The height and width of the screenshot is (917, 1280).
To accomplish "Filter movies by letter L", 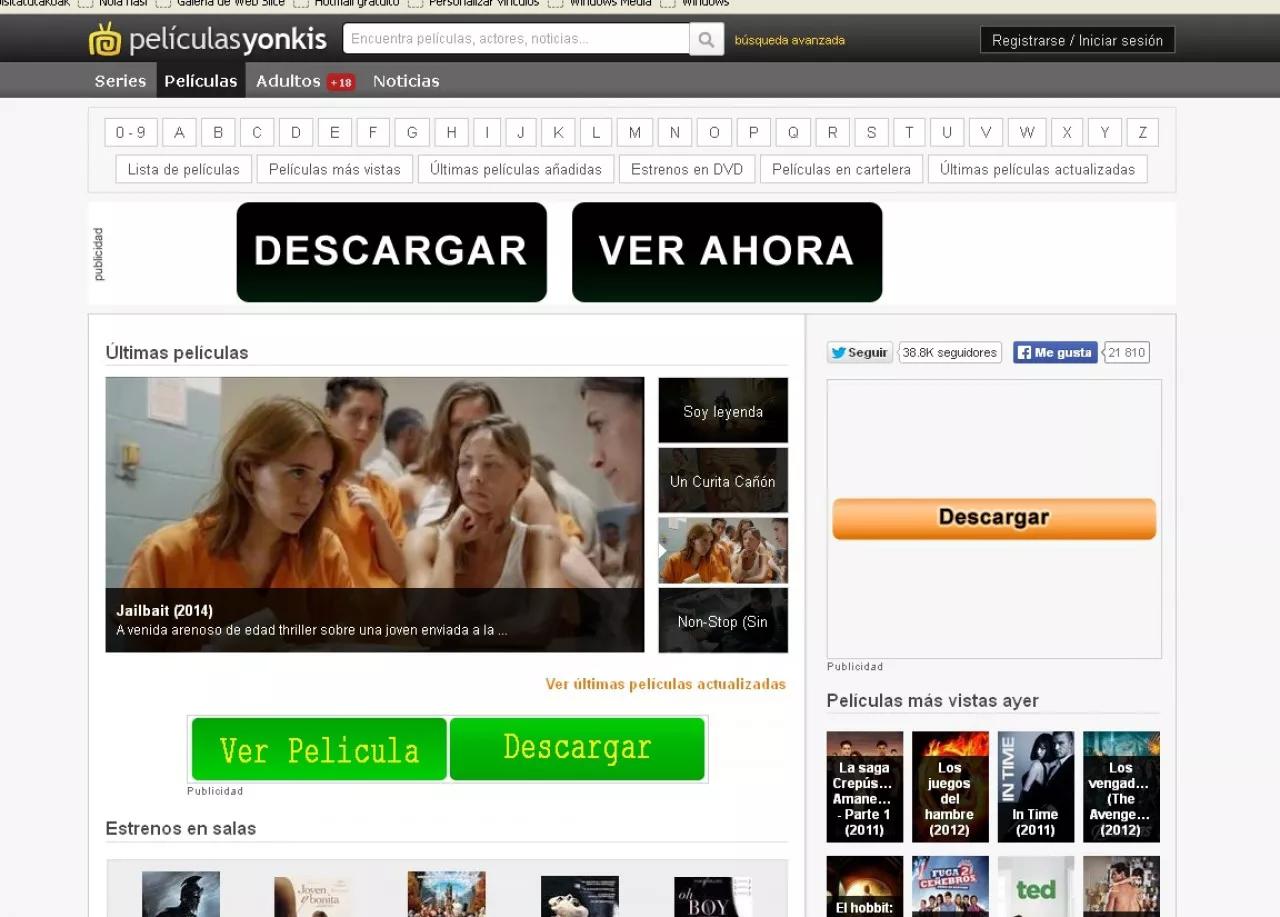I will tap(595, 132).
